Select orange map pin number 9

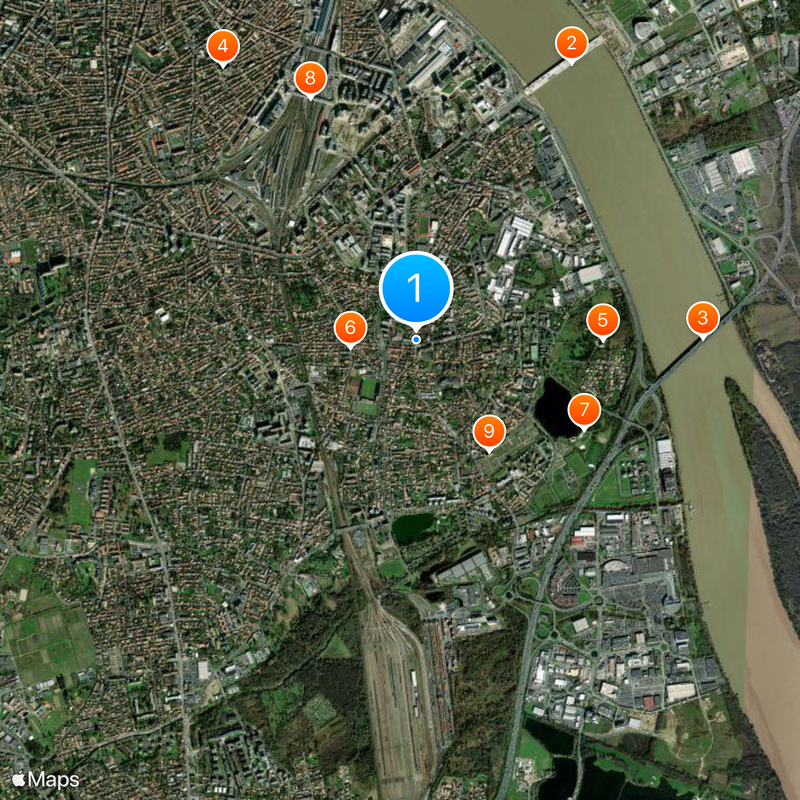[x=489, y=432]
